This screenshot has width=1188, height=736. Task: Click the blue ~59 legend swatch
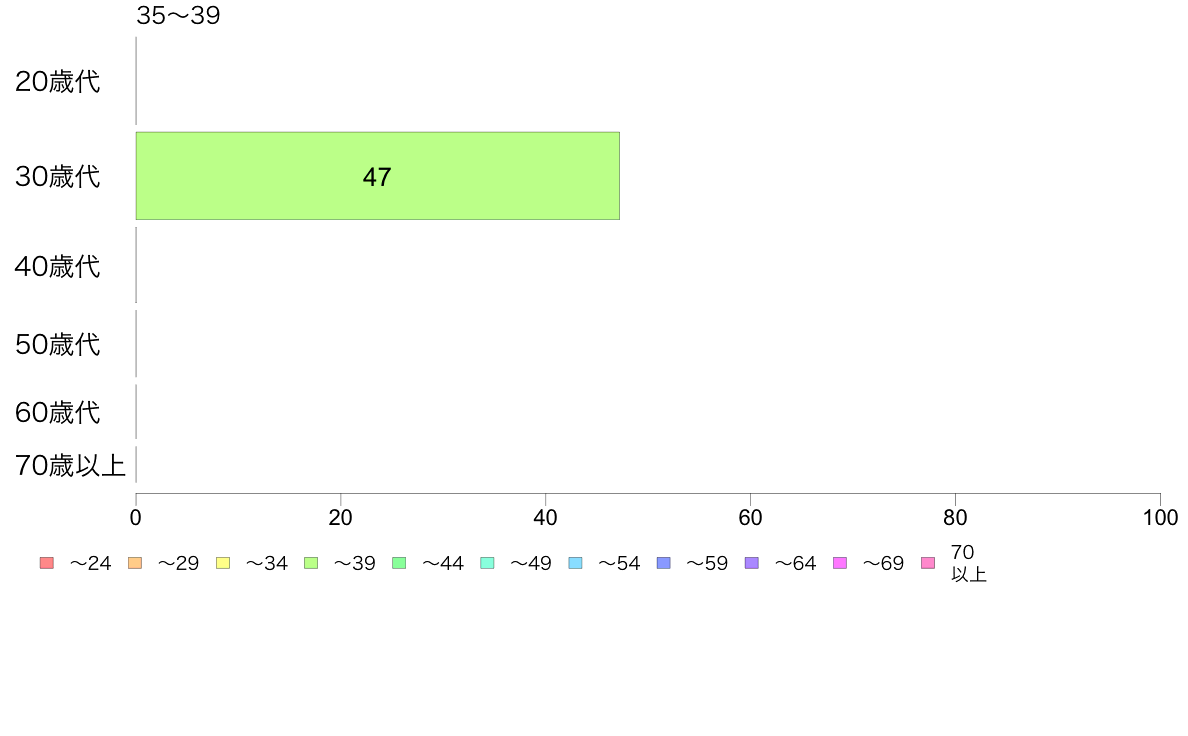(x=664, y=563)
